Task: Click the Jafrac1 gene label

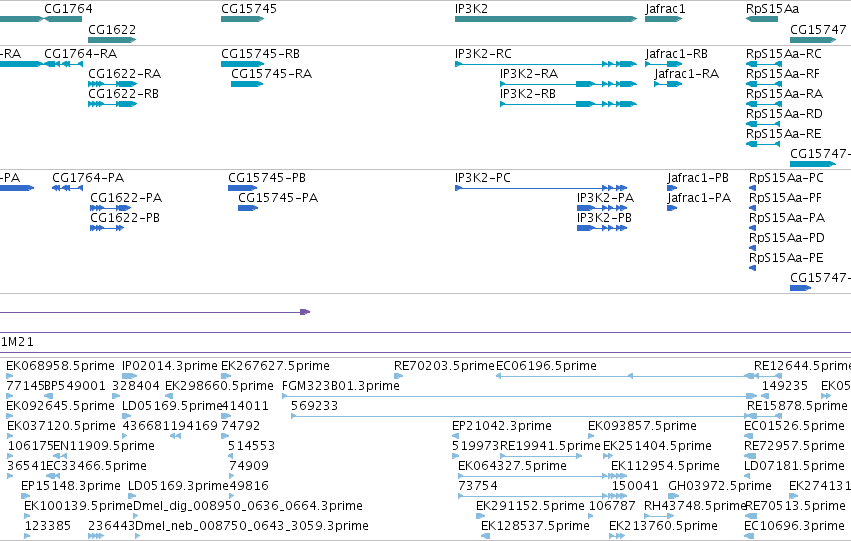Action: pyautogui.click(x=665, y=9)
